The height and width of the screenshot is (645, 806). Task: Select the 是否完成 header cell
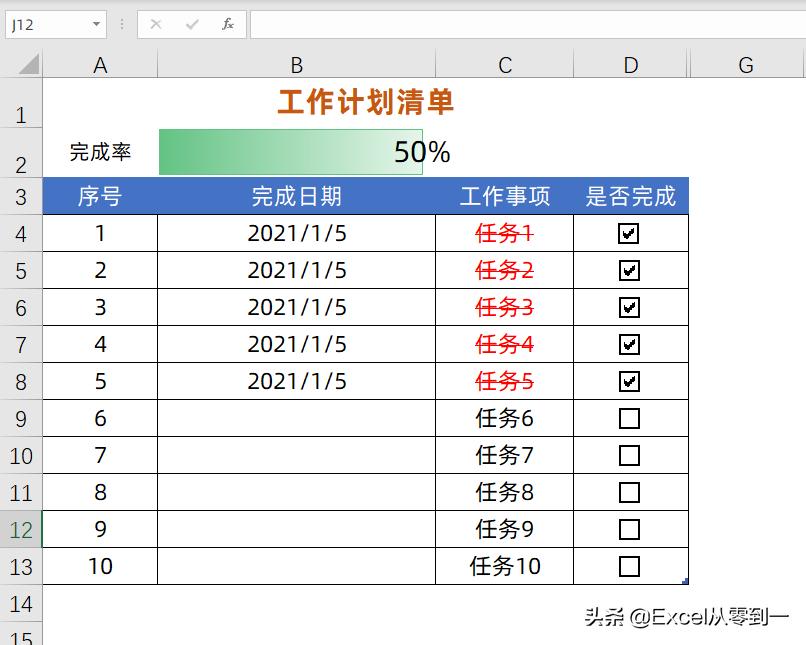coord(630,197)
